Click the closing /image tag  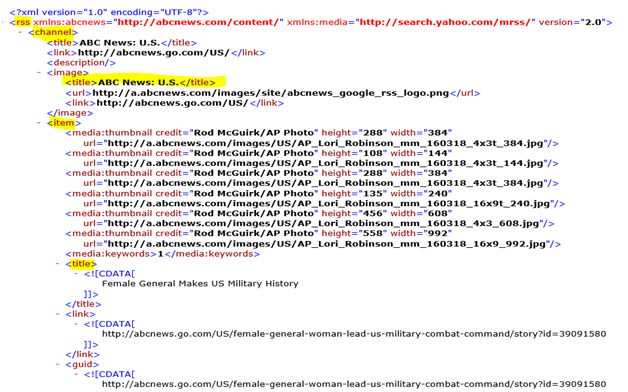coord(70,113)
